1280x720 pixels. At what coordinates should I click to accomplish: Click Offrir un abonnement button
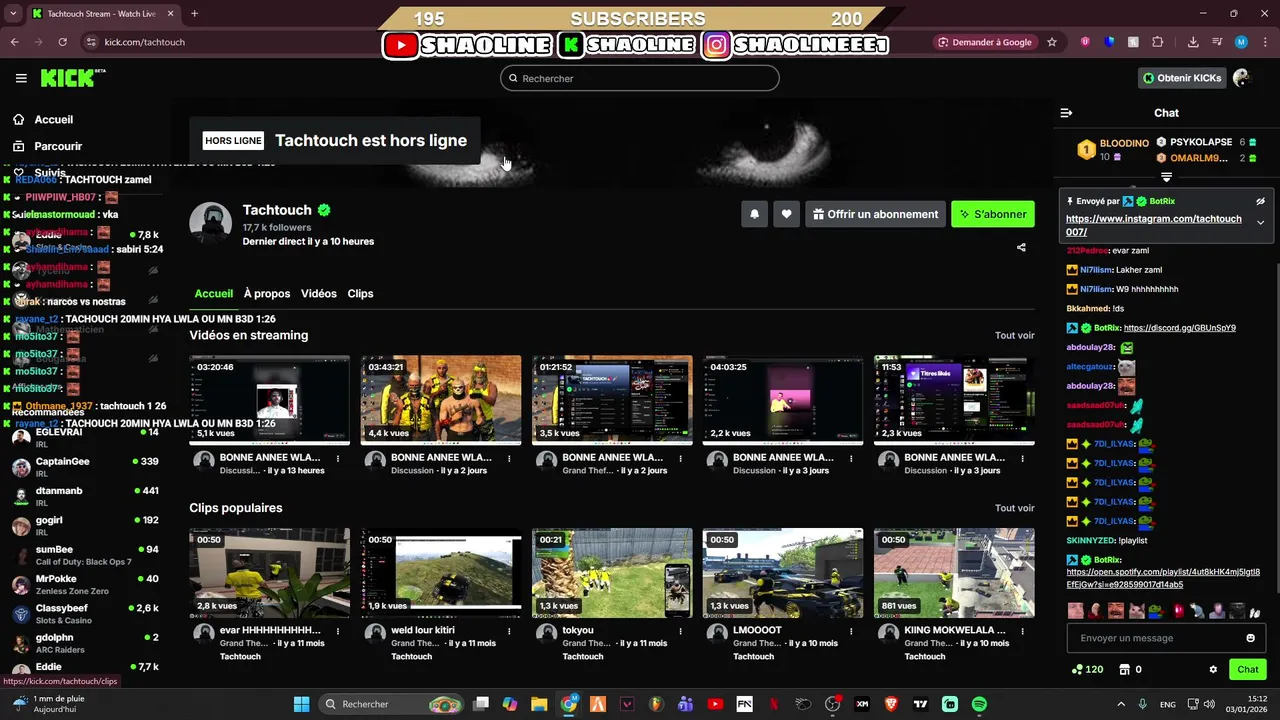coord(875,214)
